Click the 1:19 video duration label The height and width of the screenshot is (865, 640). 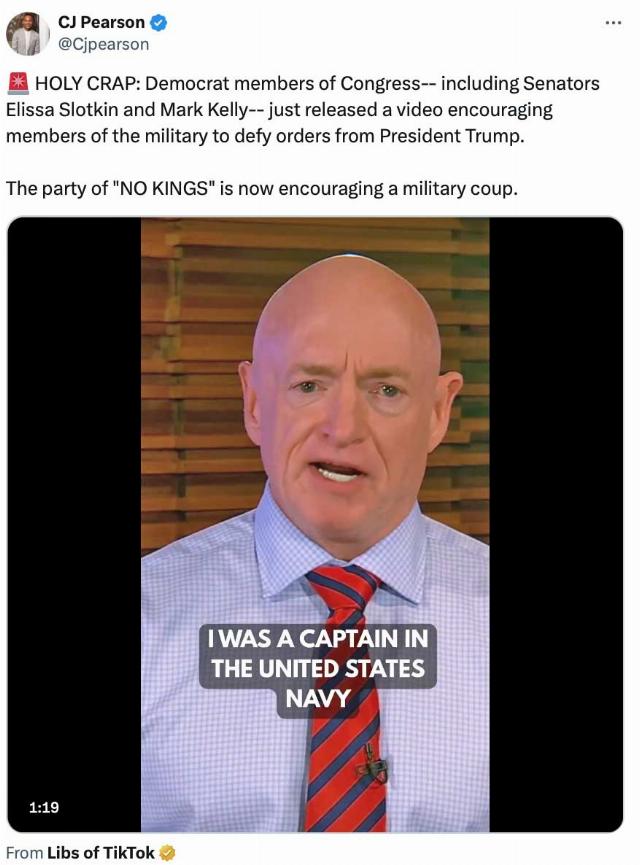44,807
